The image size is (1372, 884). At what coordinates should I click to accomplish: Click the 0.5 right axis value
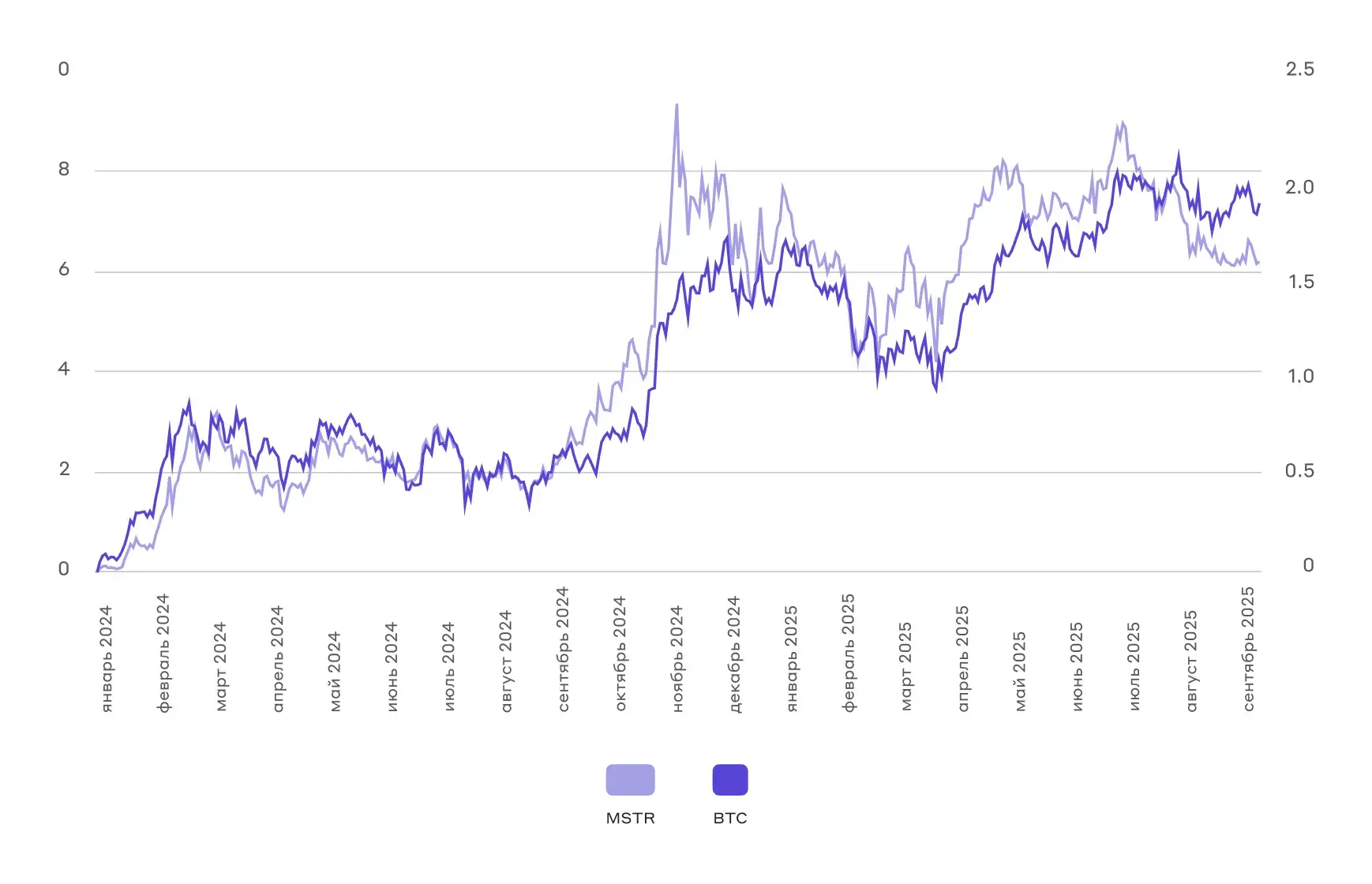coord(1299,471)
